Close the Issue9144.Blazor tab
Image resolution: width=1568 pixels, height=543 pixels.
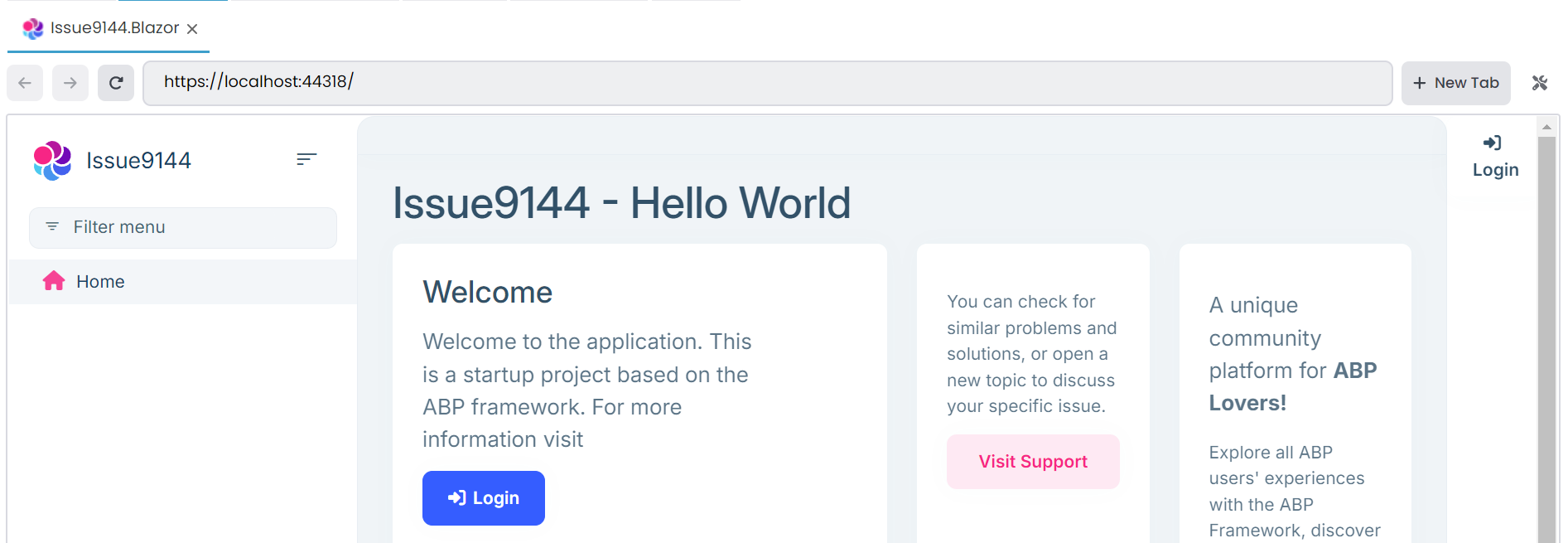pyautogui.click(x=192, y=29)
